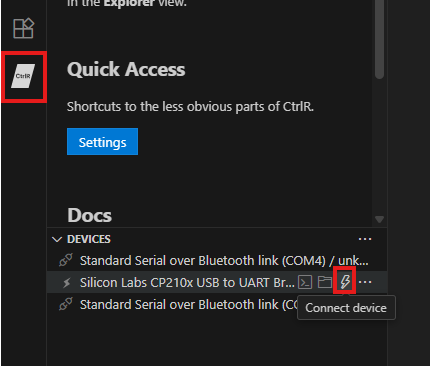Image resolution: width=430 pixels, height=366 pixels.
Task: Collapse the DEVICES section chevron
Action: pyautogui.click(x=57, y=239)
